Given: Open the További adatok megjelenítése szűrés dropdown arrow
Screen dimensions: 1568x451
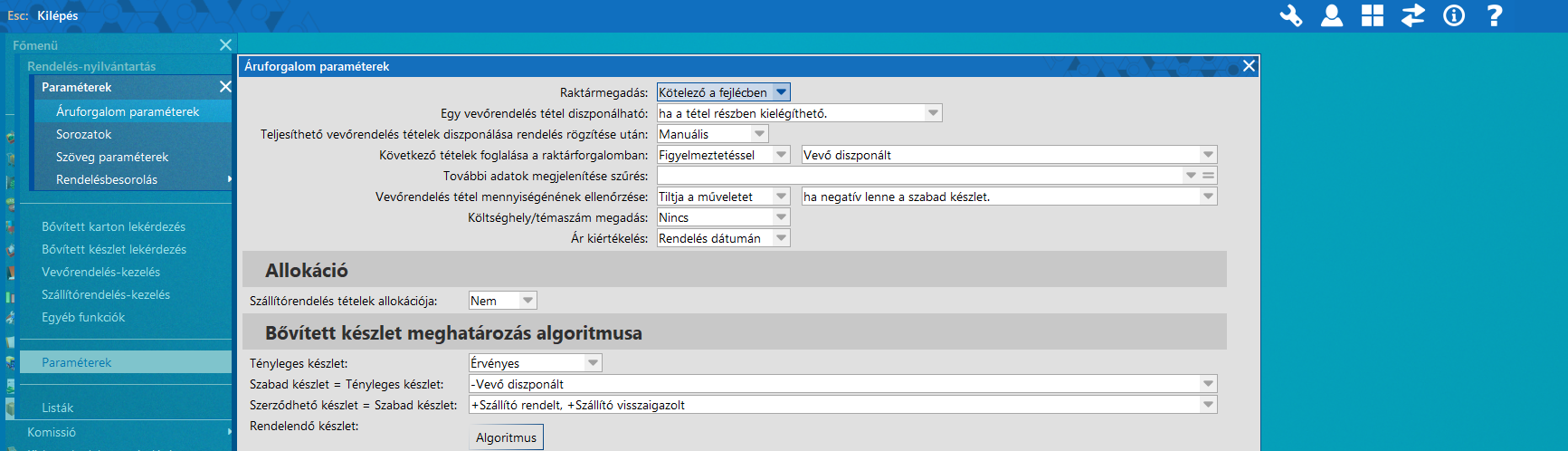Looking at the screenshot, I should (1191, 176).
